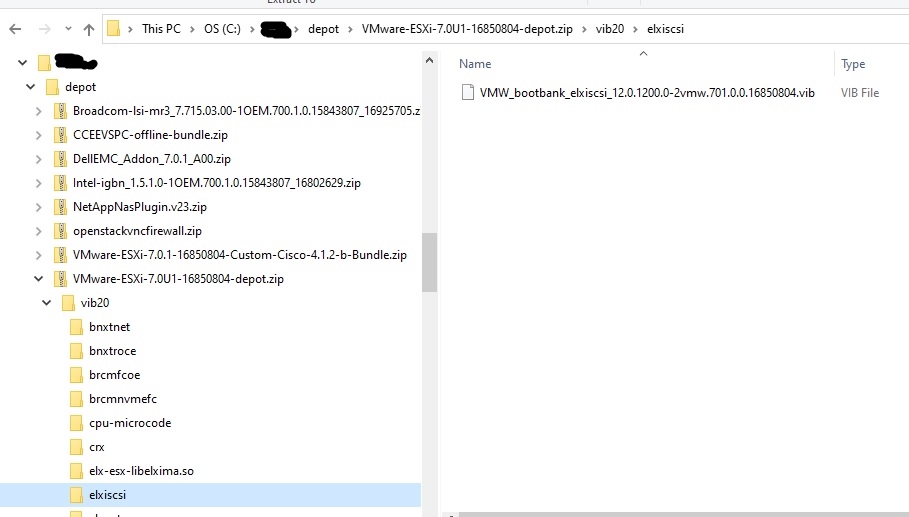The width and height of the screenshot is (909, 517).
Task: Select cpu-microcode folder in tree
Action: click(130, 423)
